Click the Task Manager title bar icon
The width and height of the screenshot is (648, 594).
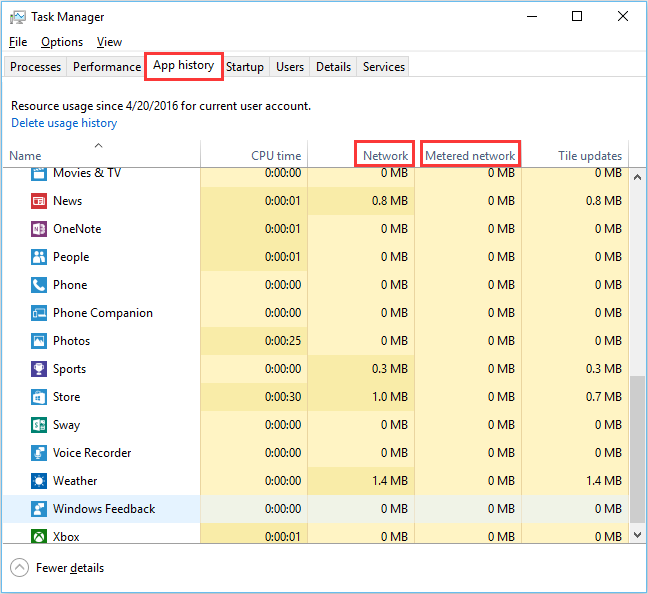(18, 17)
